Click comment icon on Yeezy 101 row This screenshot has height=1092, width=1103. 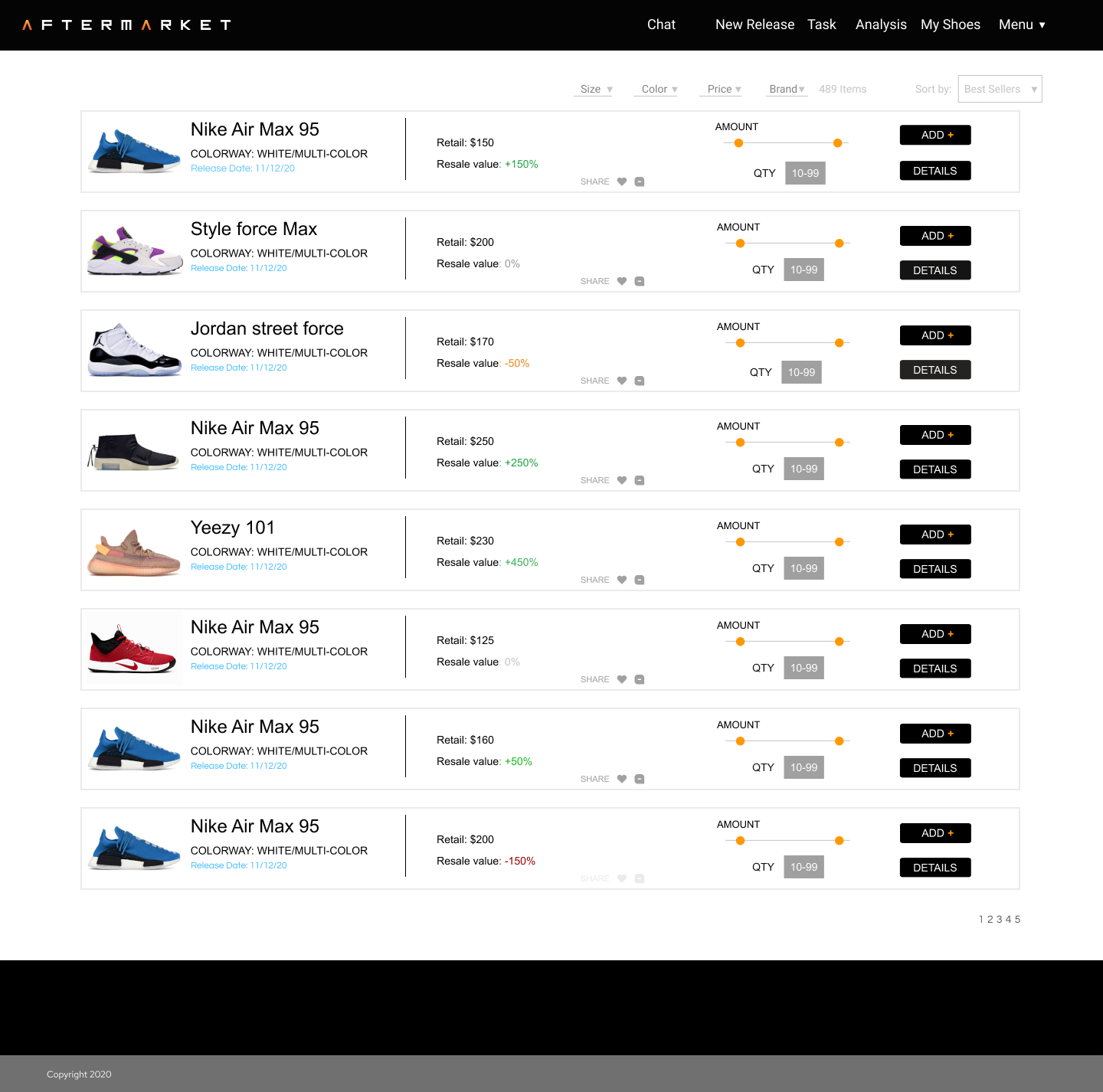click(640, 580)
